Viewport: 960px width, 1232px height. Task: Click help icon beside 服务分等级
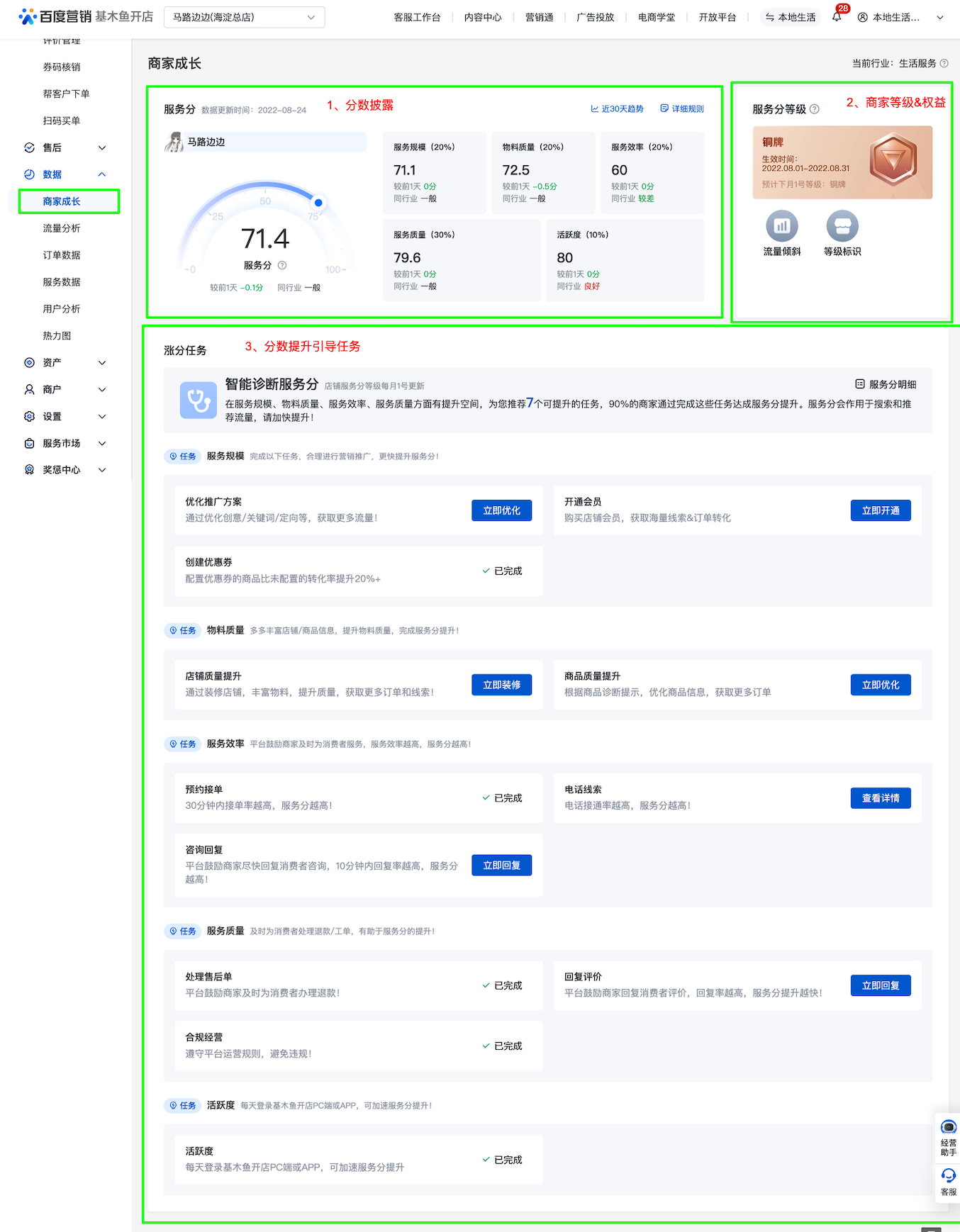pos(815,109)
